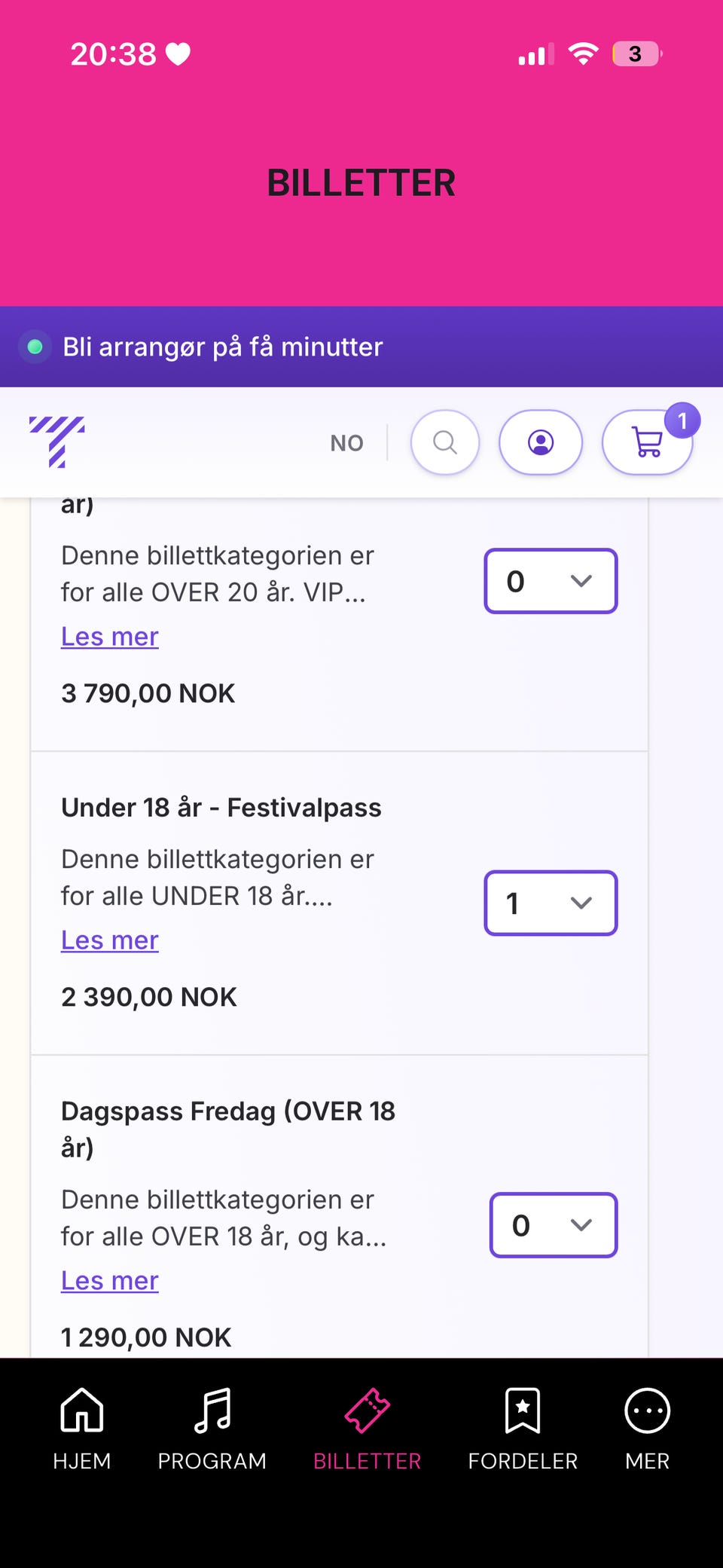Open the user account profile icon
The image size is (723, 1568).
[x=540, y=442]
